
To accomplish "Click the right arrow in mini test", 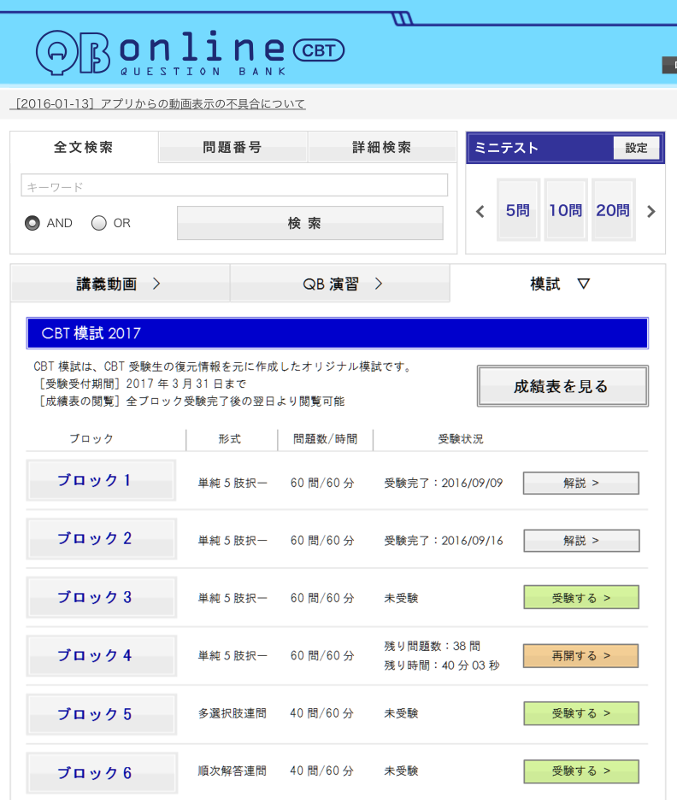I will coord(651,211).
